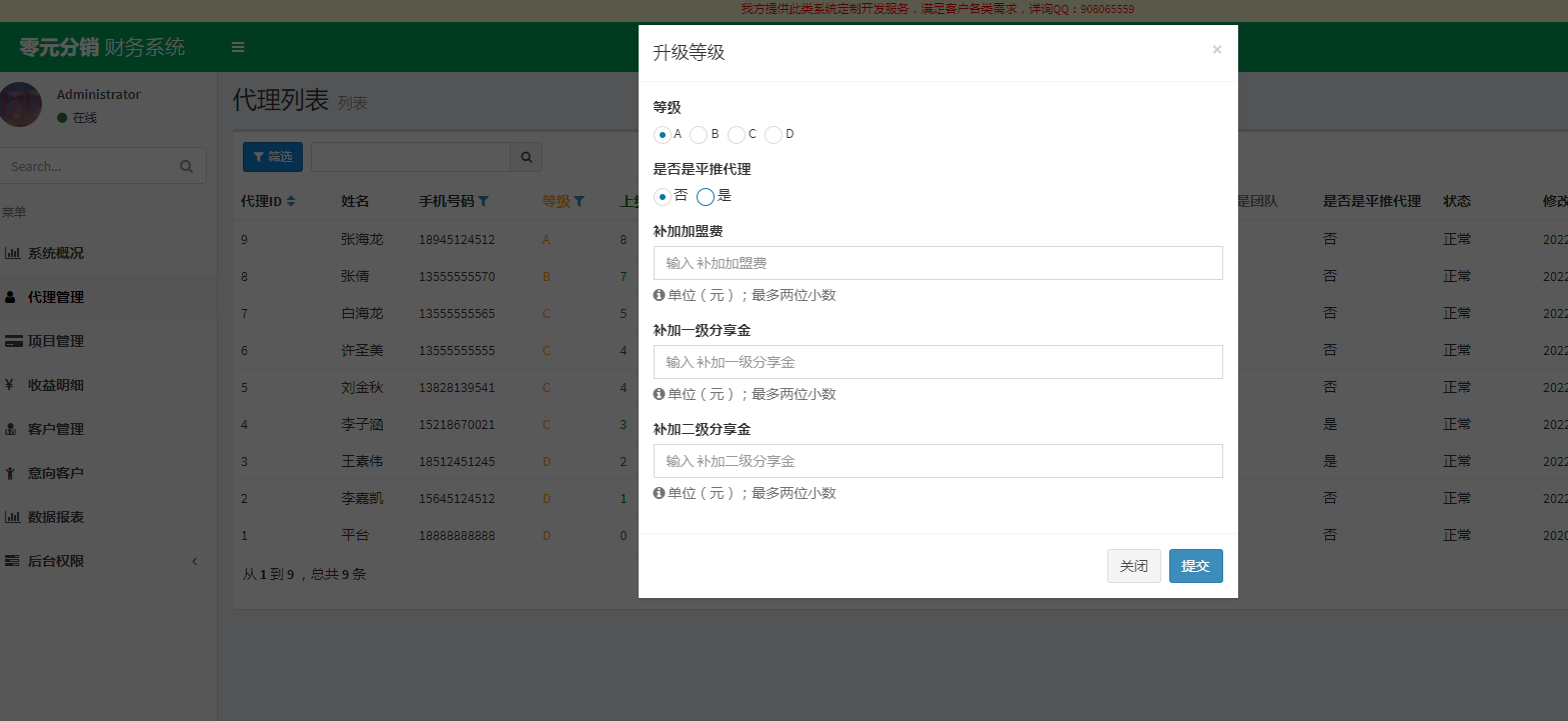The height and width of the screenshot is (721, 1568).
Task: Close dialog with the X icon
Action: (x=1216, y=50)
